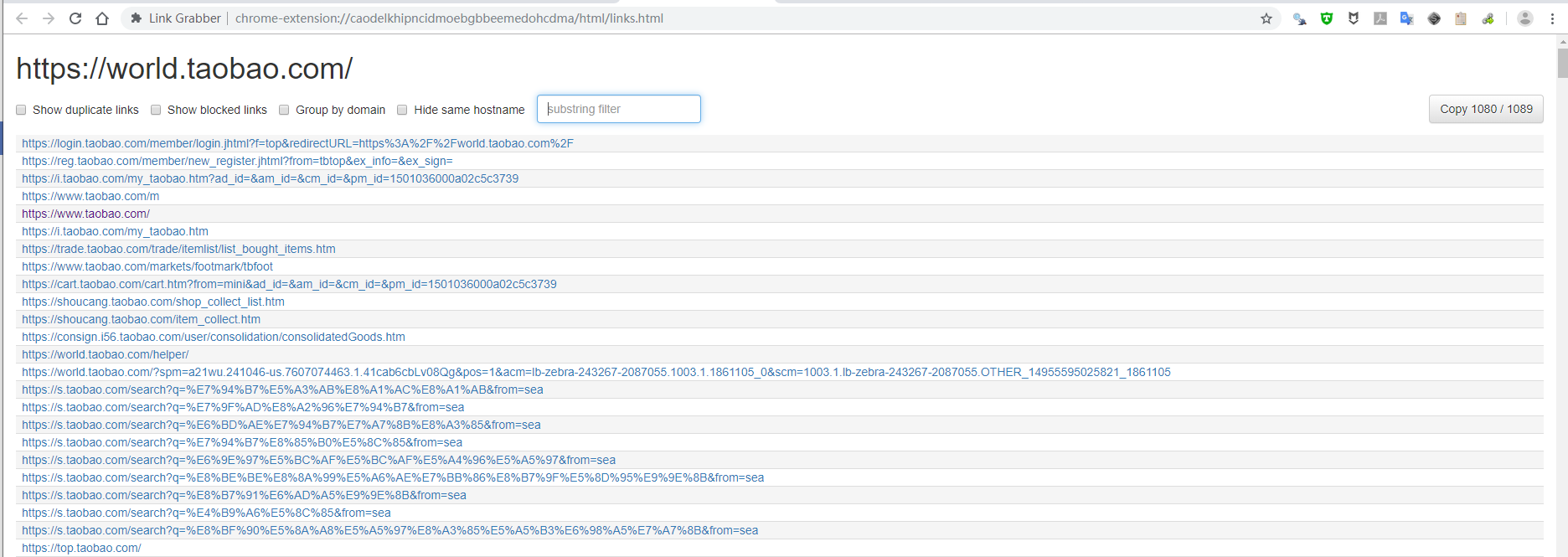This screenshot has height=557, width=1568.
Task: Open search link ending %94%B7&from=sea
Action: (x=243, y=407)
